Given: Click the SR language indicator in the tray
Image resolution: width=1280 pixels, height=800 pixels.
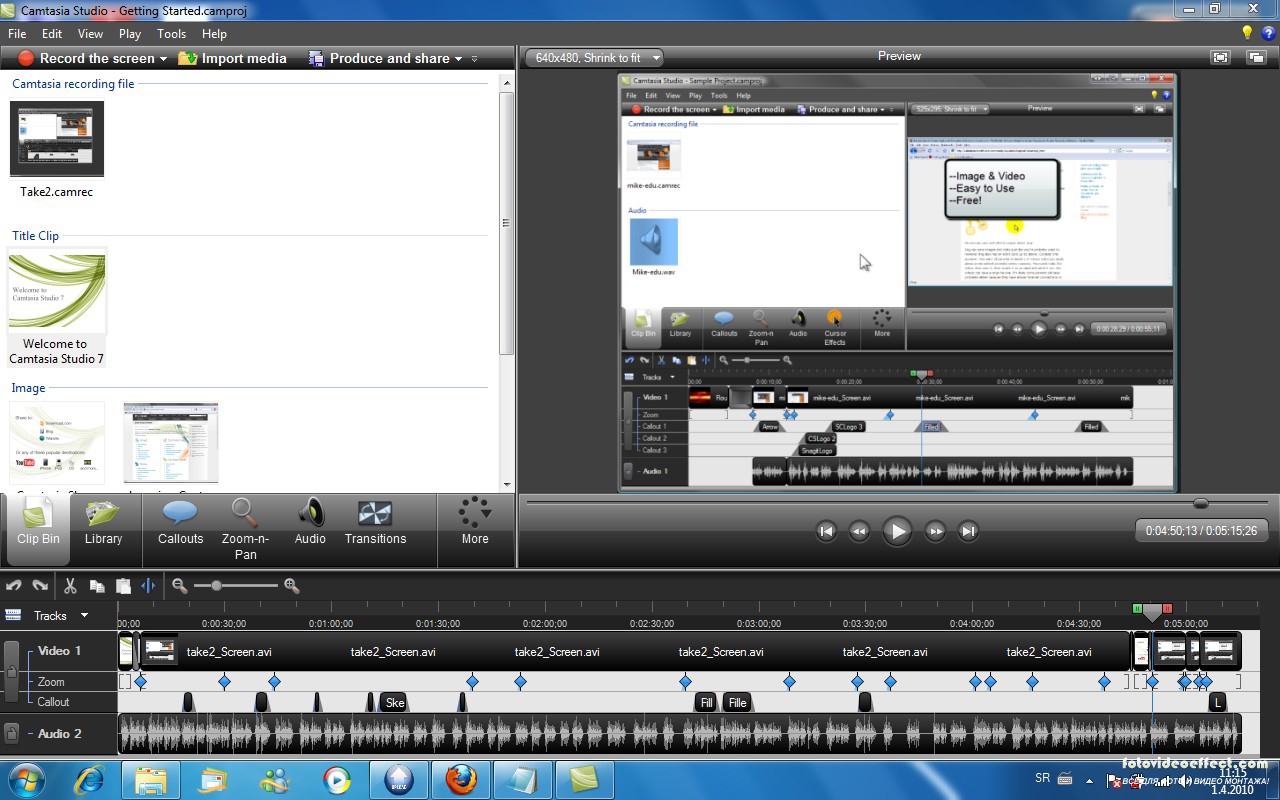Looking at the screenshot, I should click(1041, 778).
